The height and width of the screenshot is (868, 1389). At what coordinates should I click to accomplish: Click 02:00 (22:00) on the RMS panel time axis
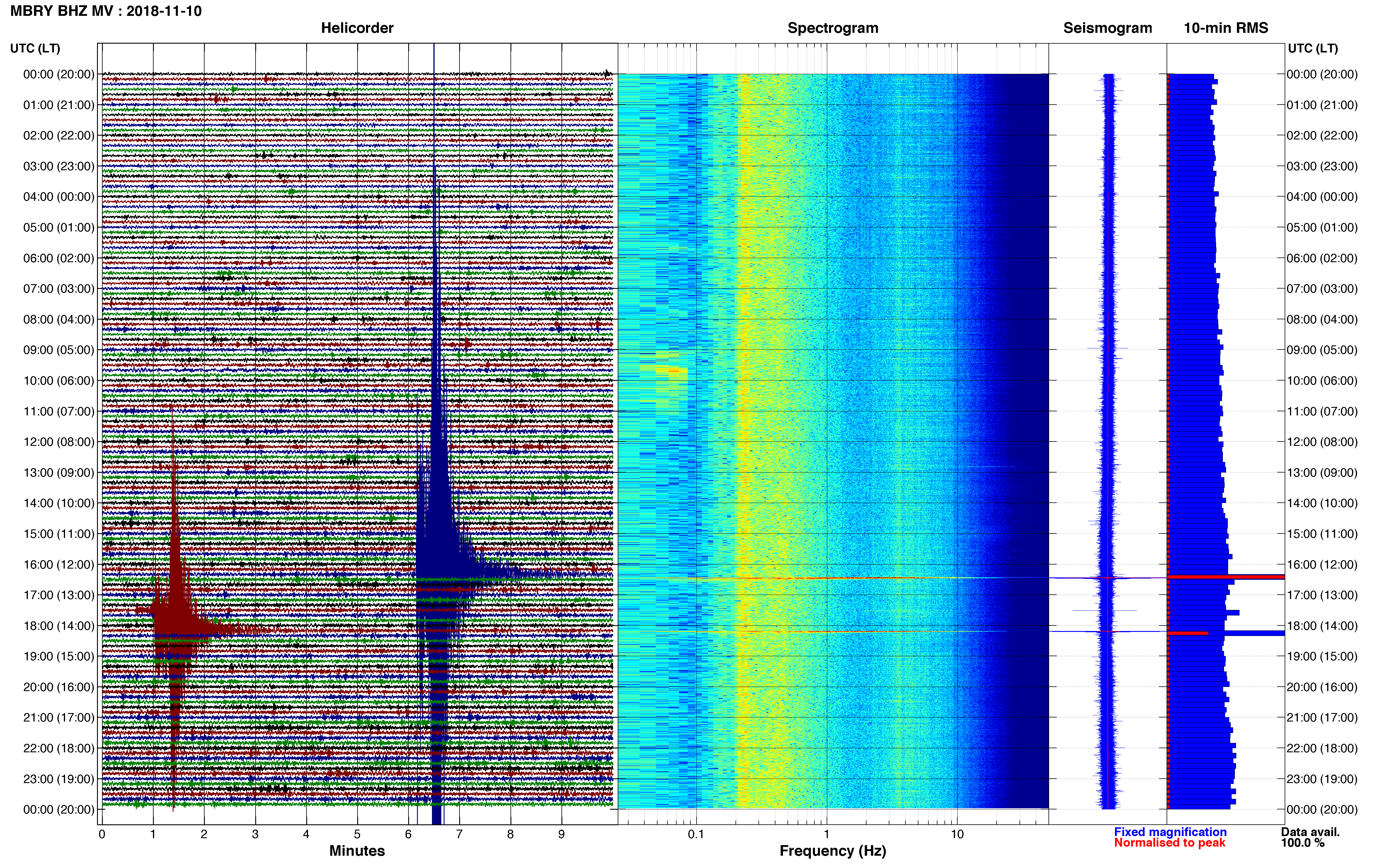pyautogui.click(x=1322, y=135)
